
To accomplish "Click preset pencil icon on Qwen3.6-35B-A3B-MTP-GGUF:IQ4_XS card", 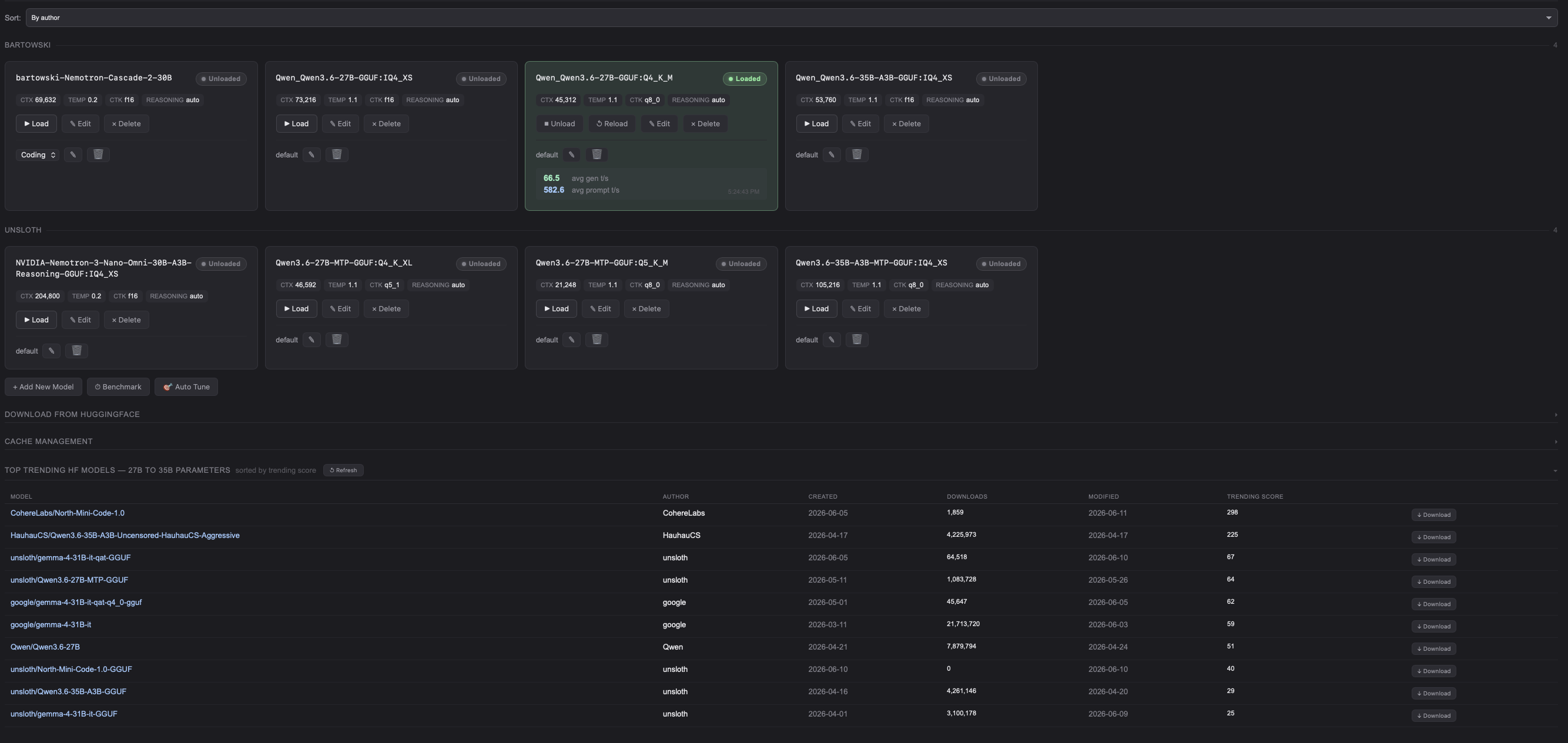I will [x=832, y=339].
